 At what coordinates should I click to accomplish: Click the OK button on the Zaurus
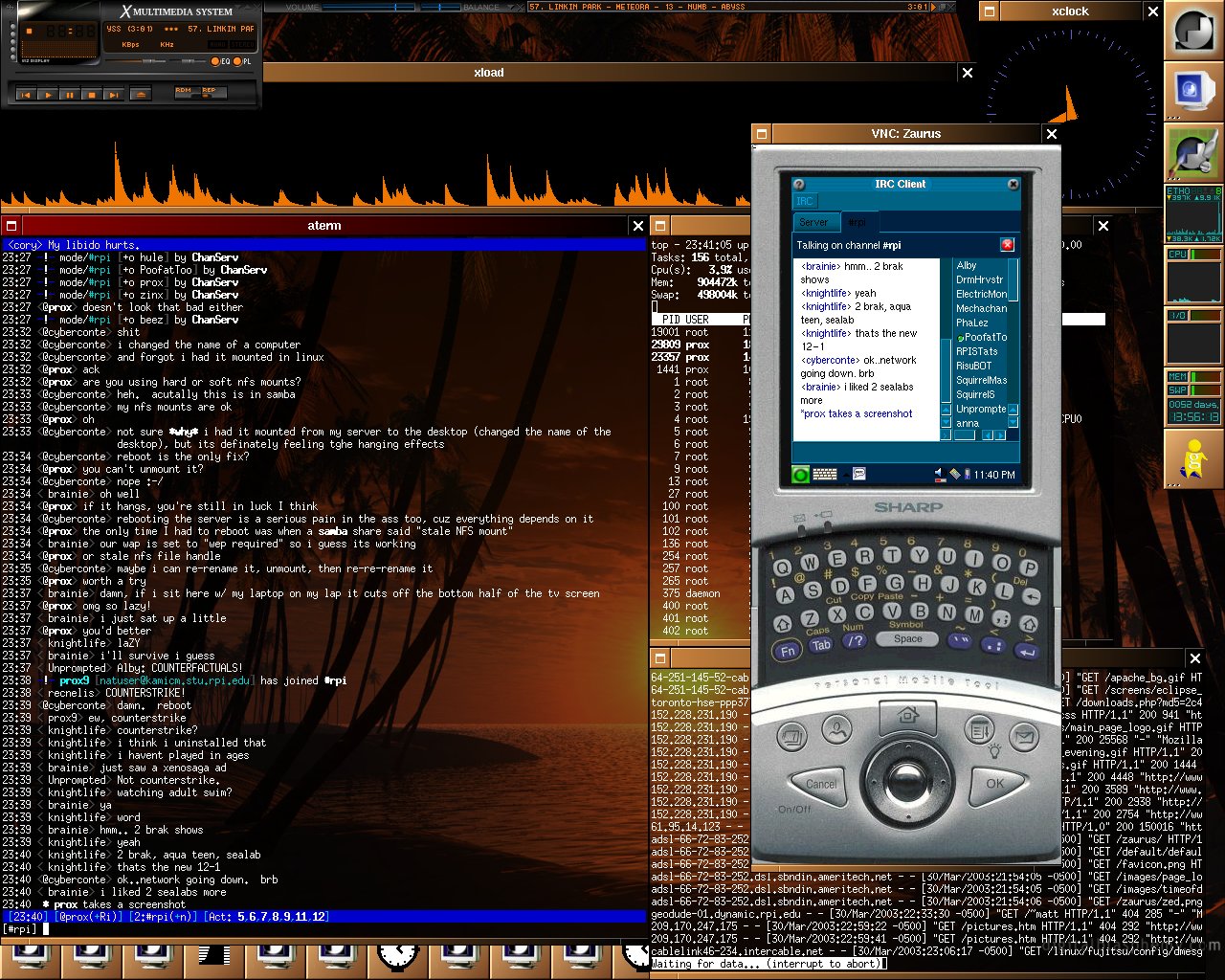point(995,783)
